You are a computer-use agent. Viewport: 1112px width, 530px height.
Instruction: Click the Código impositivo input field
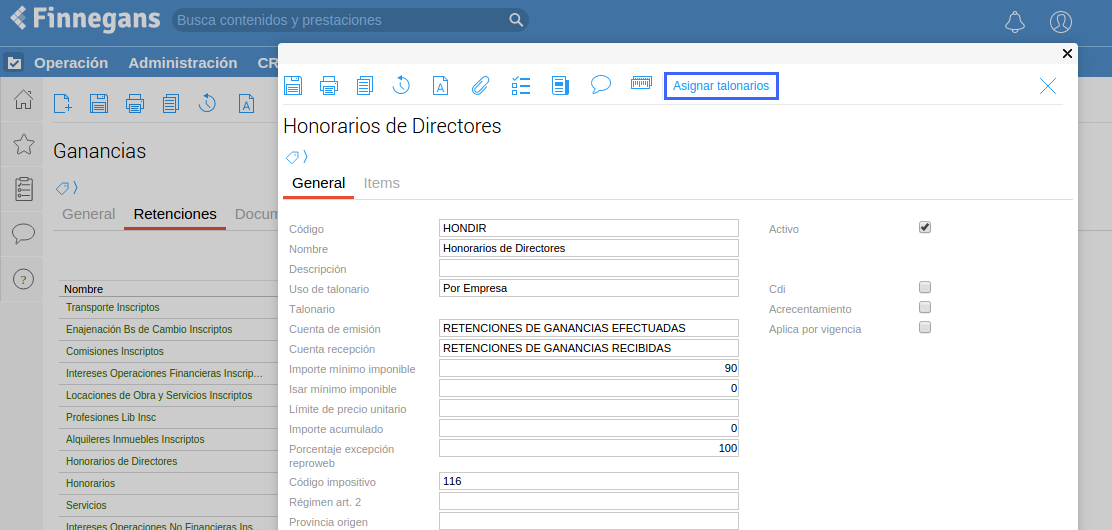(588, 481)
